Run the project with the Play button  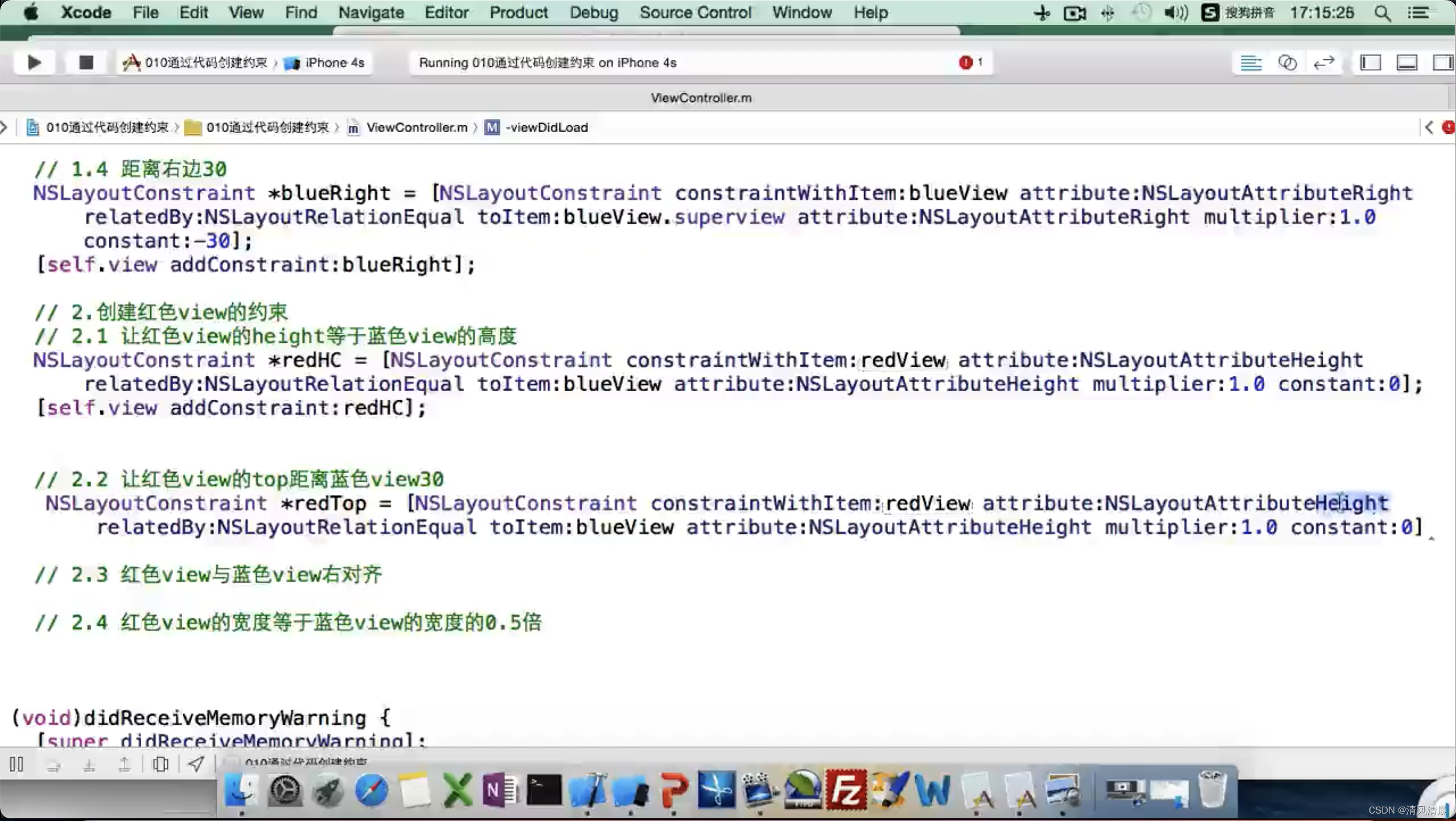(34, 62)
